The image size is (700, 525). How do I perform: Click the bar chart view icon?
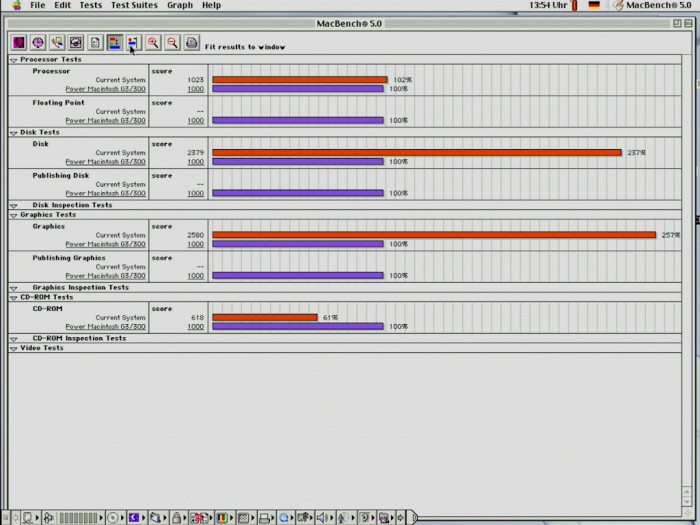point(114,43)
